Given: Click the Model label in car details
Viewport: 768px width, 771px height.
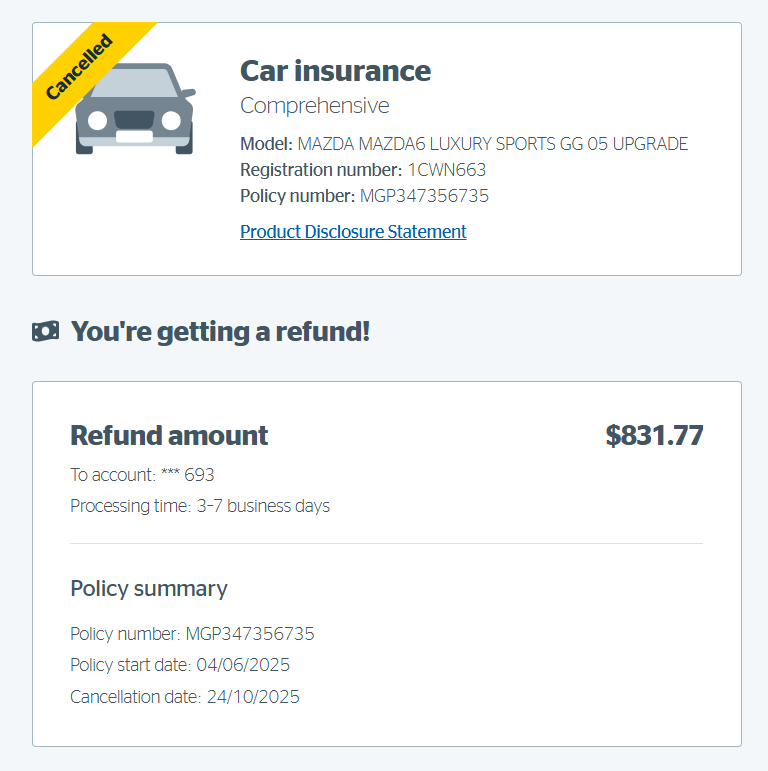Looking at the screenshot, I should click(x=266, y=144).
